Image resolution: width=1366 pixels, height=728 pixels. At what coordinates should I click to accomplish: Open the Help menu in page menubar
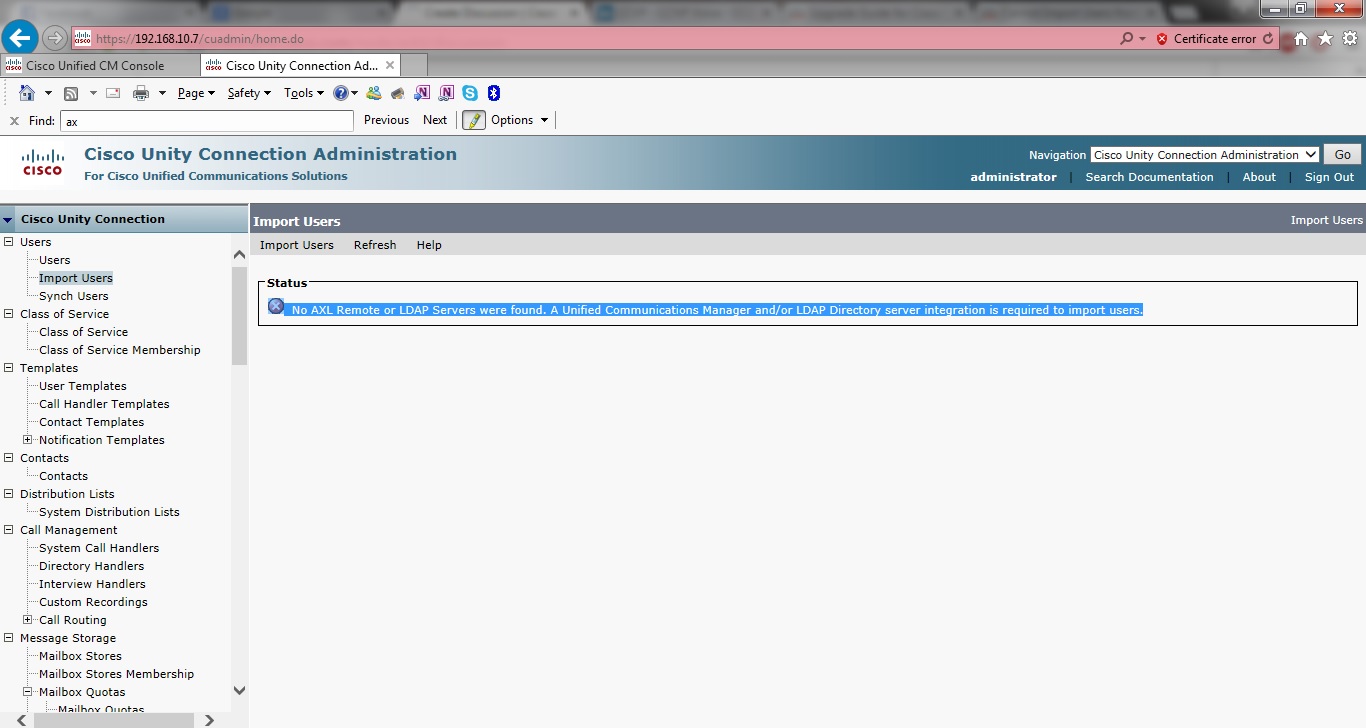[x=429, y=245]
